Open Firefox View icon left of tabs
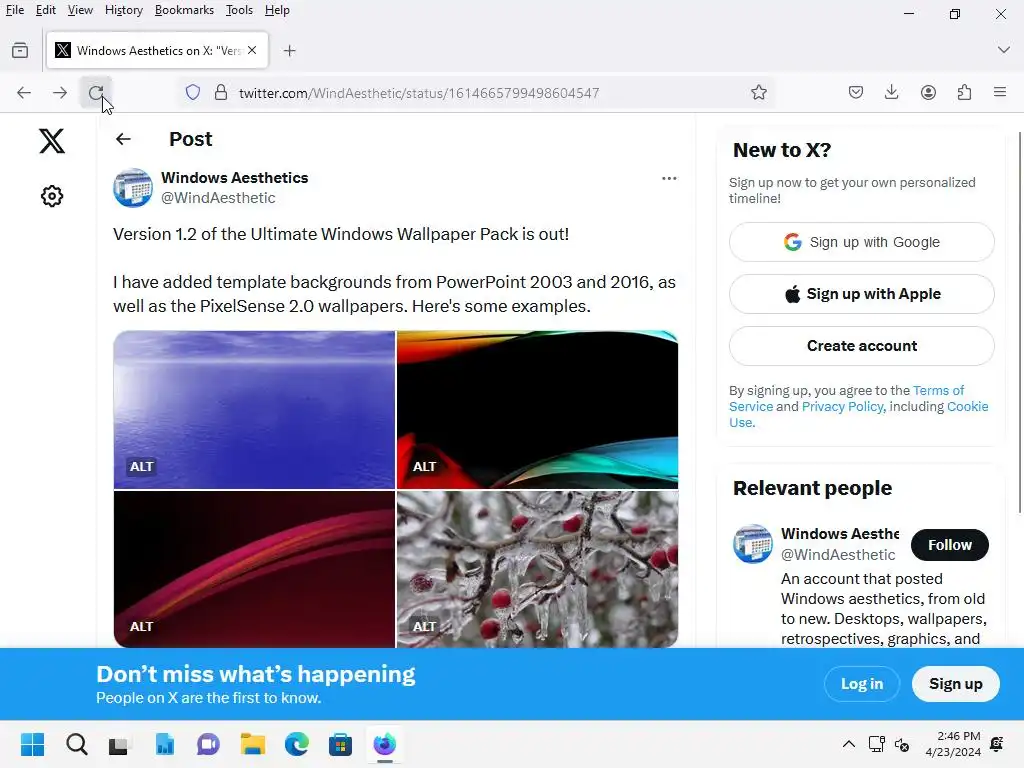This screenshot has width=1024, height=768. point(20,50)
